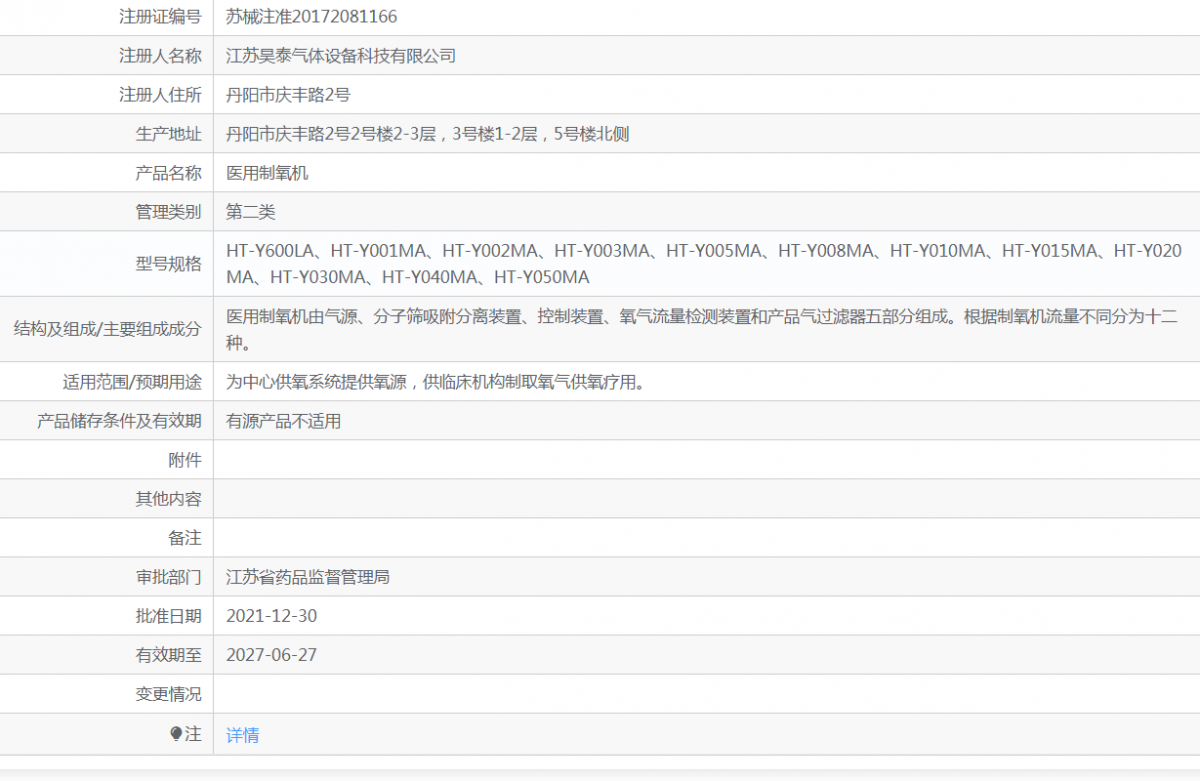The height and width of the screenshot is (781, 1200).
Task: Select model HT-Y003MA
Action: (x=602, y=251)
